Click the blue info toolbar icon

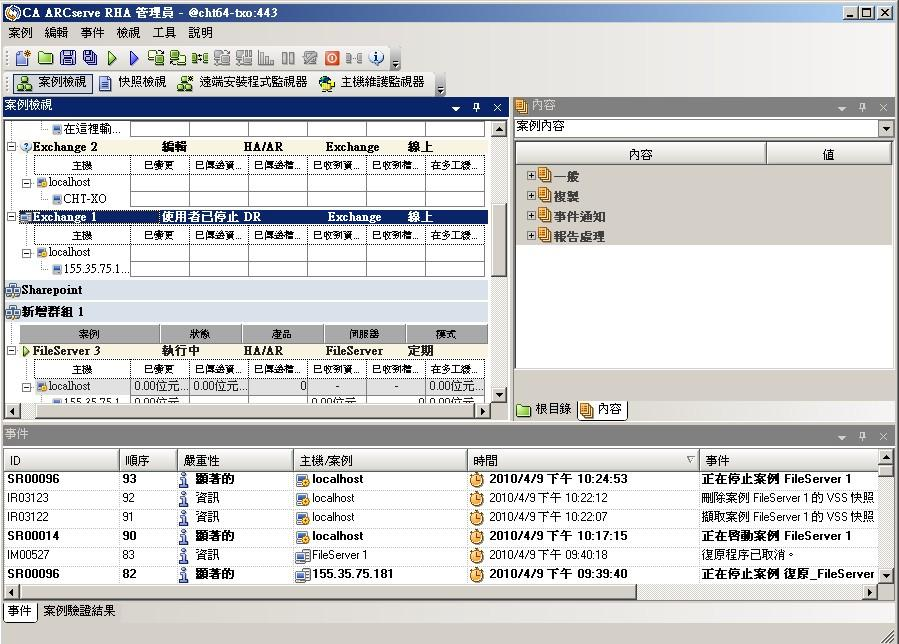tap(376, 58)
